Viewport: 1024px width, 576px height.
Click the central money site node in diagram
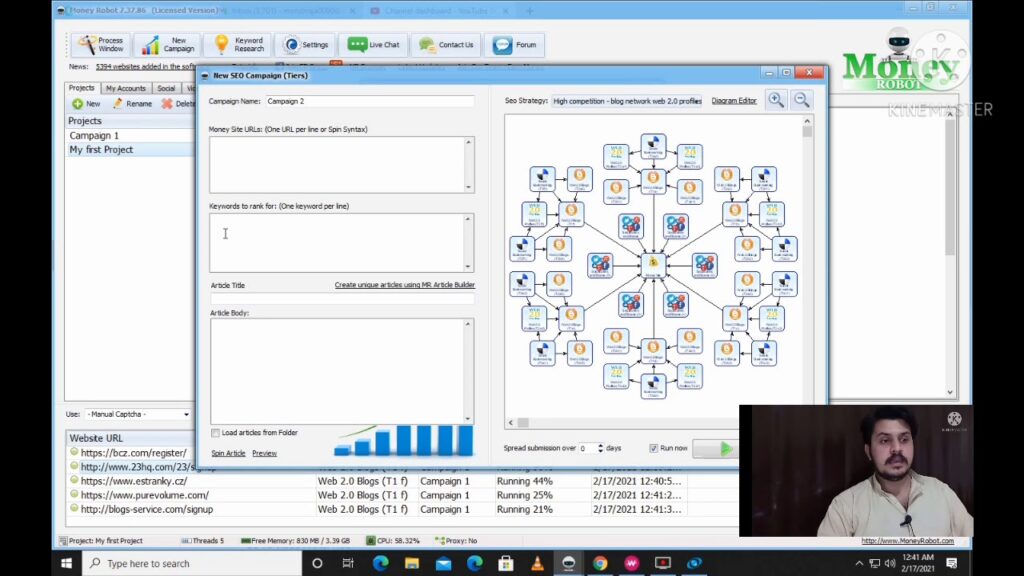pos(653,264)
